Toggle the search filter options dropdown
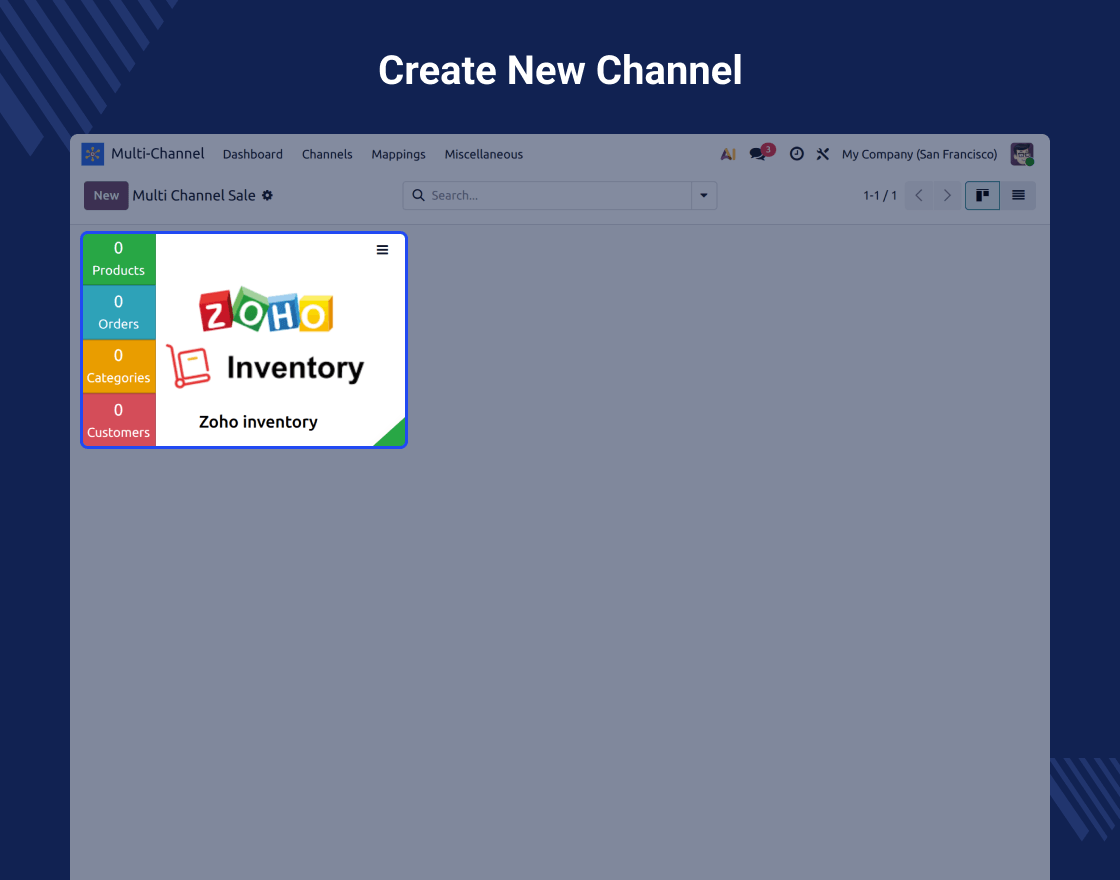The height and width of the screenshot is (880, 1120). 704,196
